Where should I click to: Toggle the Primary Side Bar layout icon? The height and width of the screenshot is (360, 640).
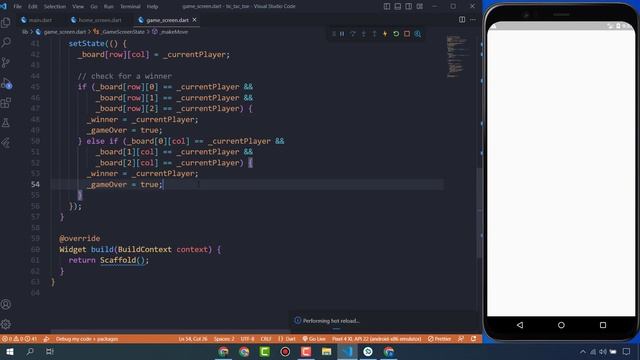pyautogui.click(x=387, y=6)
